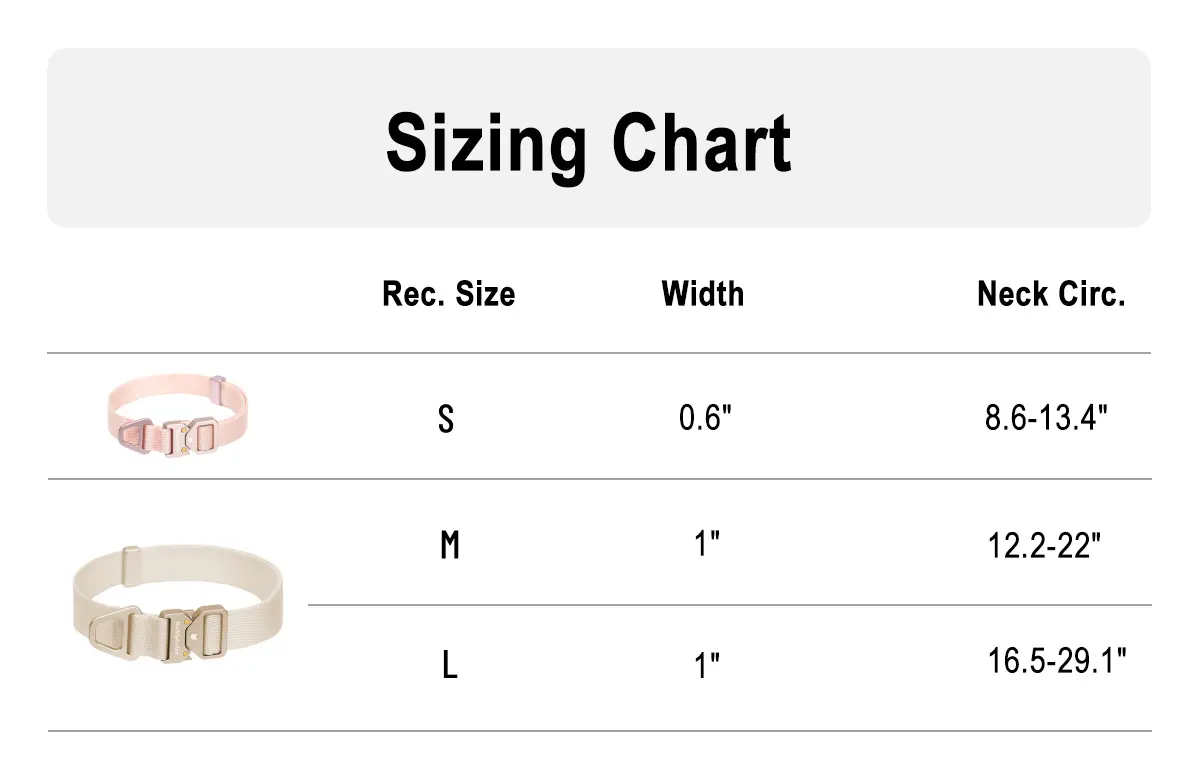1200x780 pixels.
Task: Click the 8.6-13.4" neck circumference value
Action: [x=1046, y=418]
